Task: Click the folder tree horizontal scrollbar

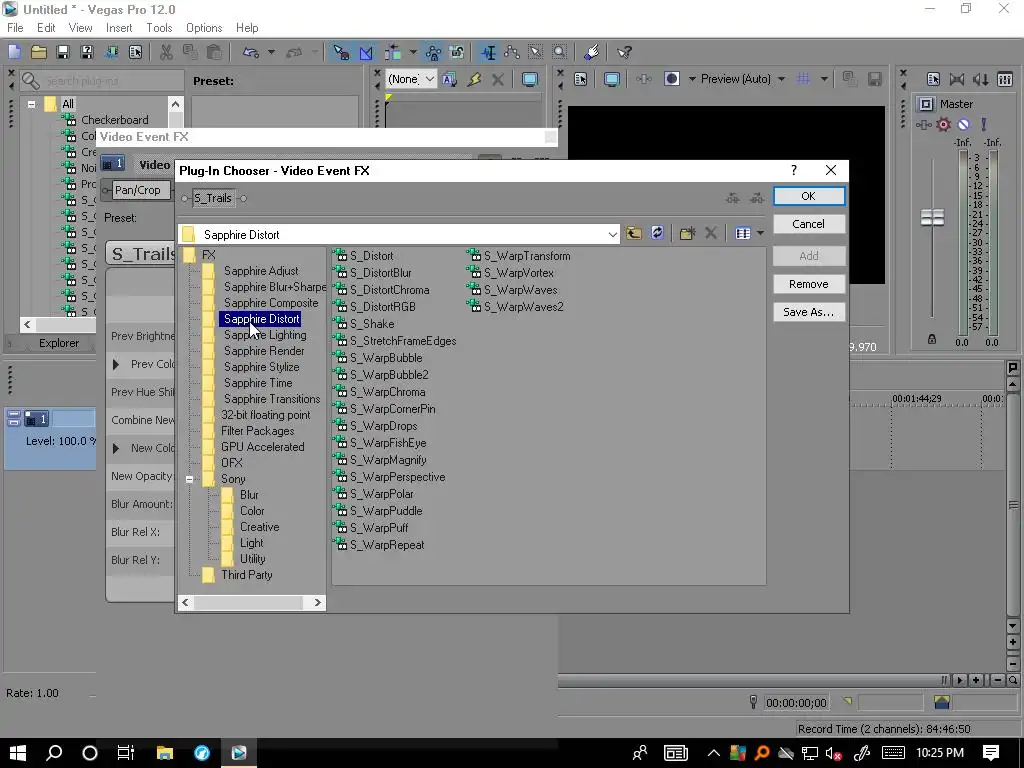Action: click(251, 602)
